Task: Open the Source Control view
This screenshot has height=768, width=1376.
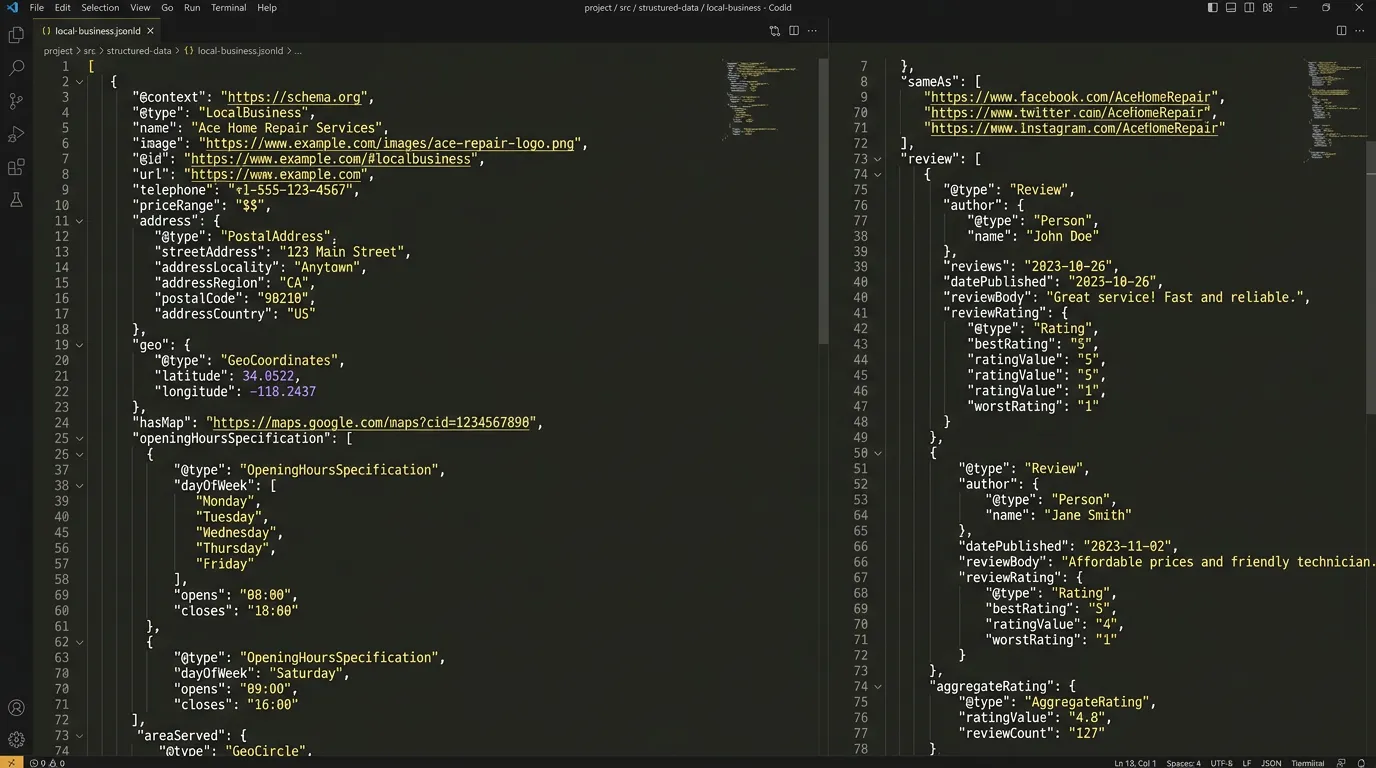Action: [x=16, y=101]
